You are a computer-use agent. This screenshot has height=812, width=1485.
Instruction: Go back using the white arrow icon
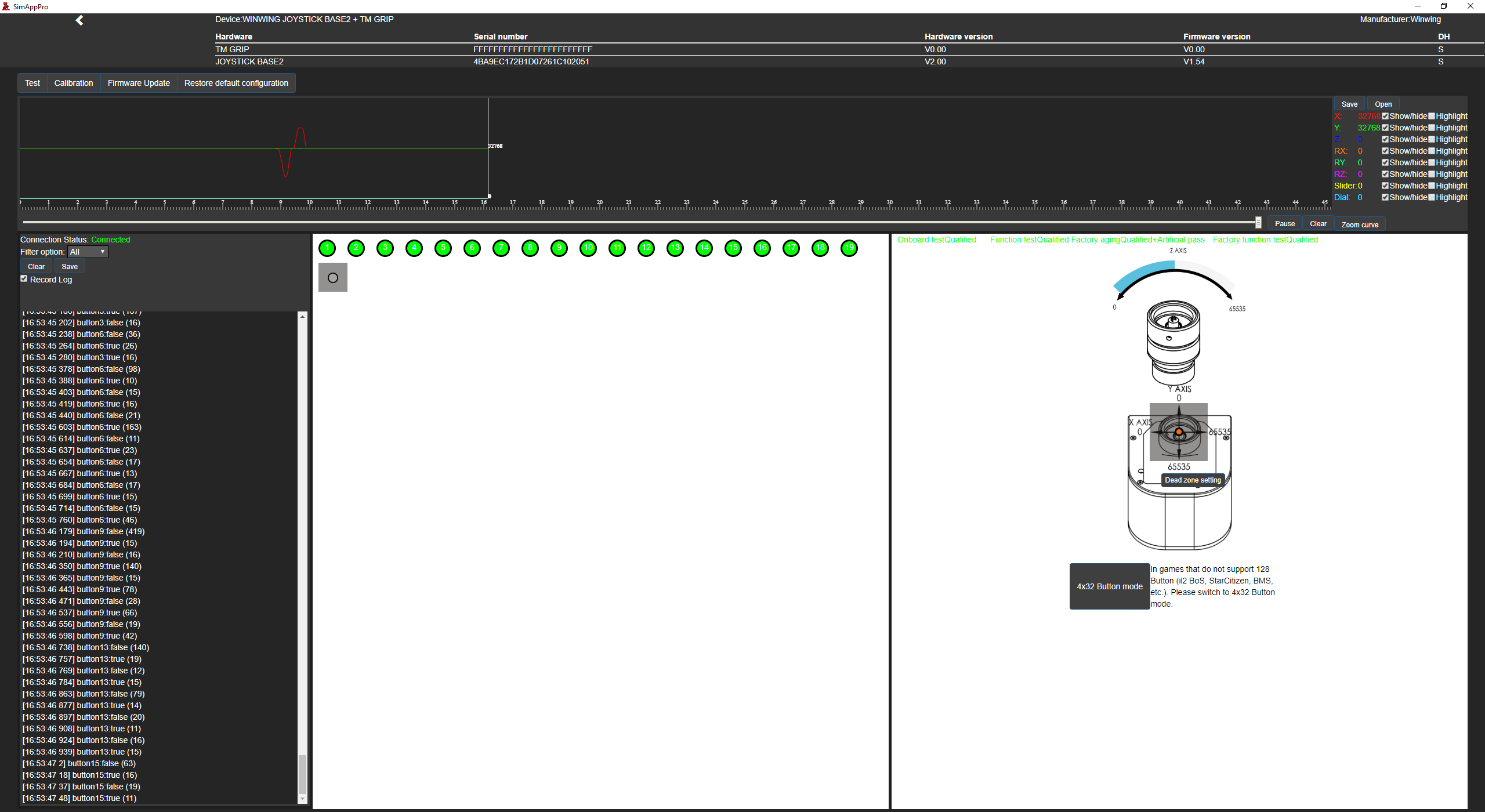pyautogui.click(x=79, y=20)
